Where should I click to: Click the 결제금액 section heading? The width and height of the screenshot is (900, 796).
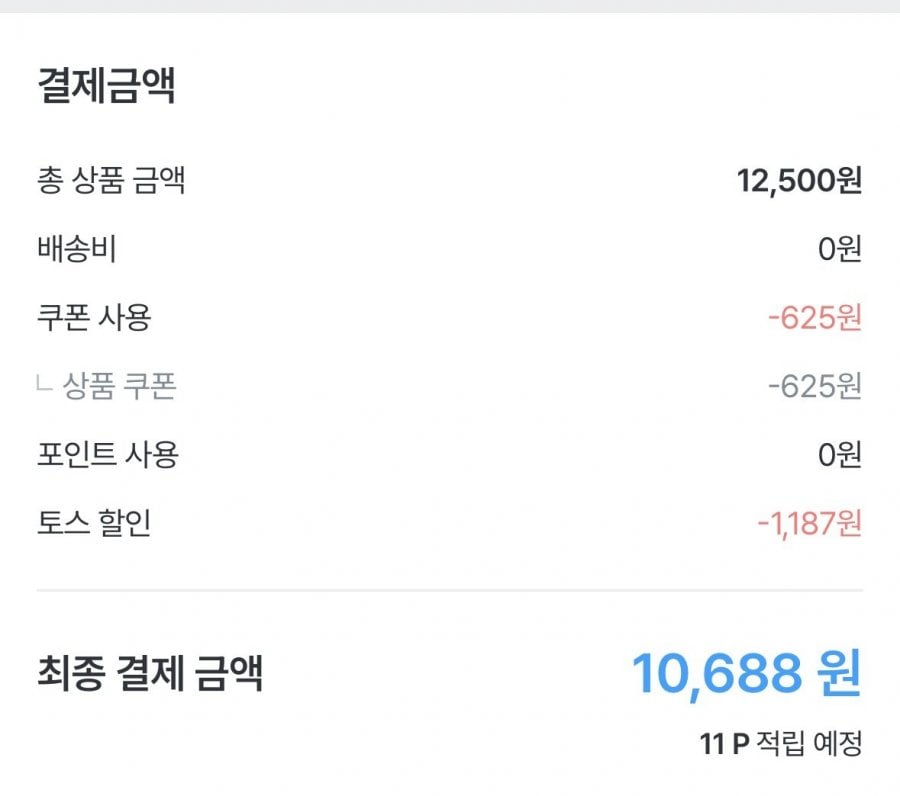[106, 85]
